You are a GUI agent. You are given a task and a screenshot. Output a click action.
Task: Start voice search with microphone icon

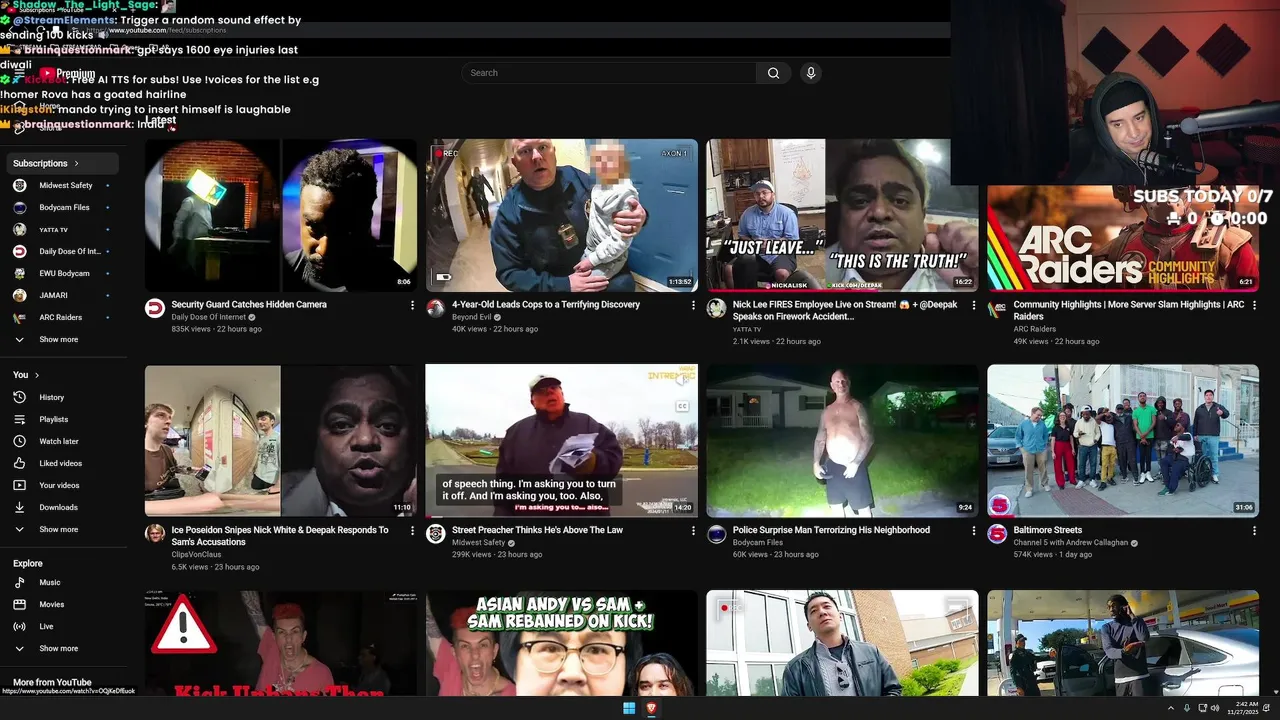(811, 73)
